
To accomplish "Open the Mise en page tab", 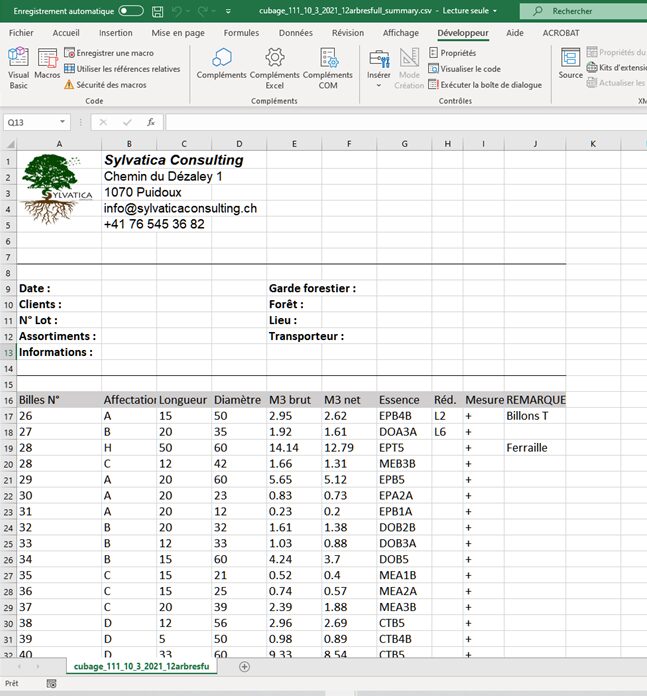I will [178, 33].
